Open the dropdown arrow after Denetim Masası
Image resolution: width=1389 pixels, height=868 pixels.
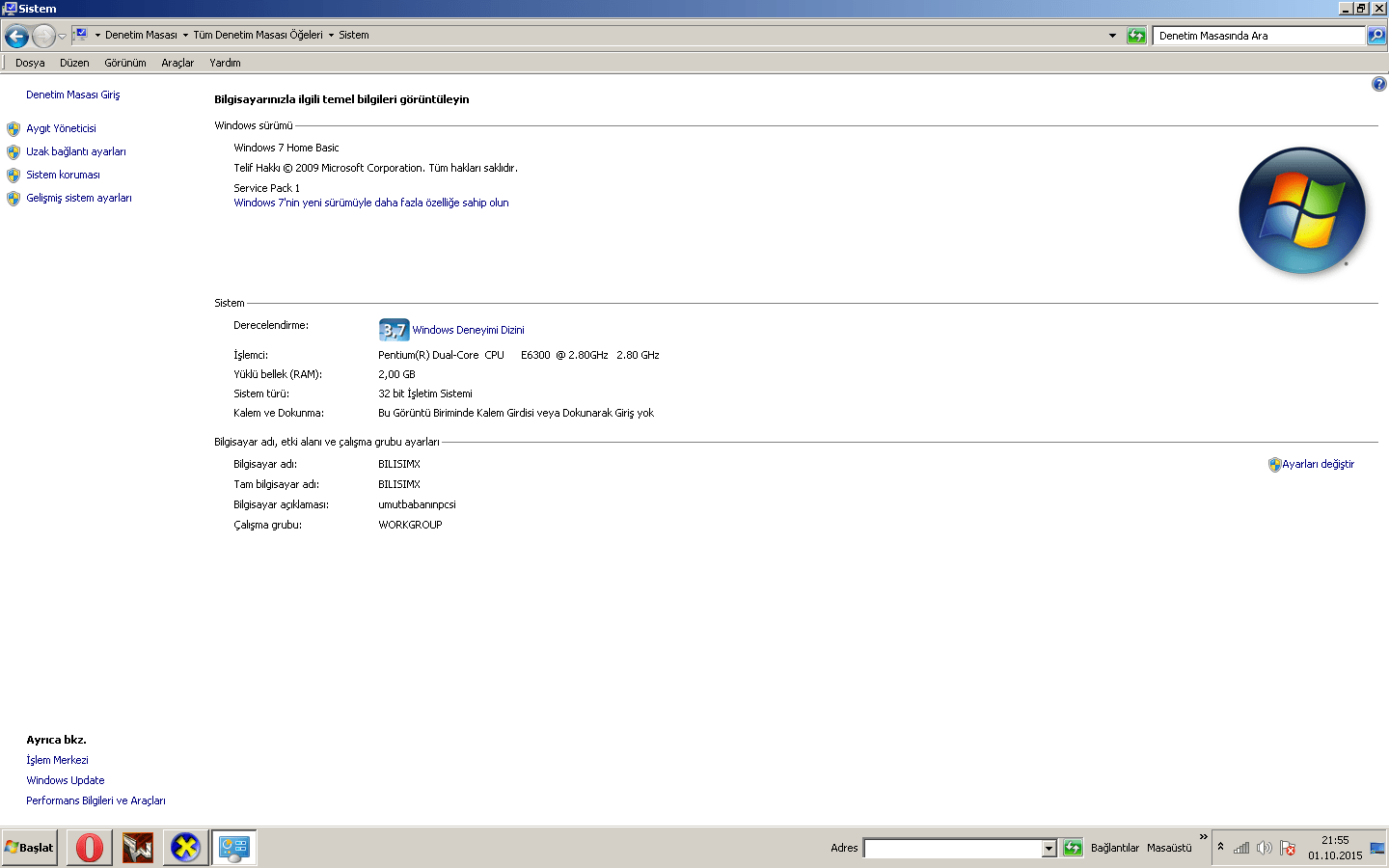[x=185, y=35]
